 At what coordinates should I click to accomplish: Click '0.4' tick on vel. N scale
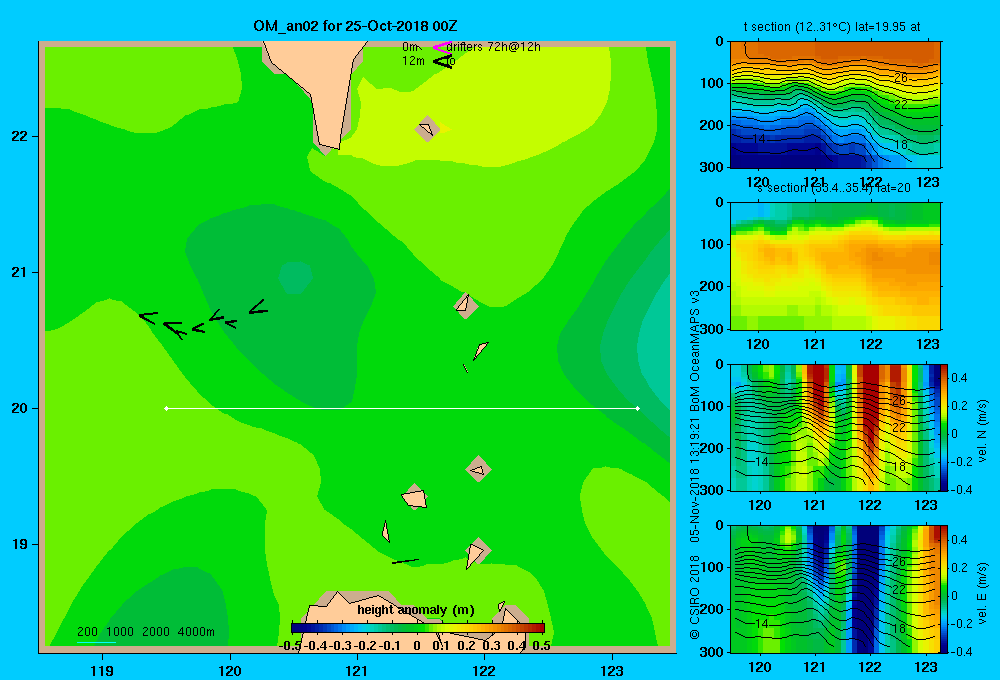pyautogui.click(x=959, y=378)
